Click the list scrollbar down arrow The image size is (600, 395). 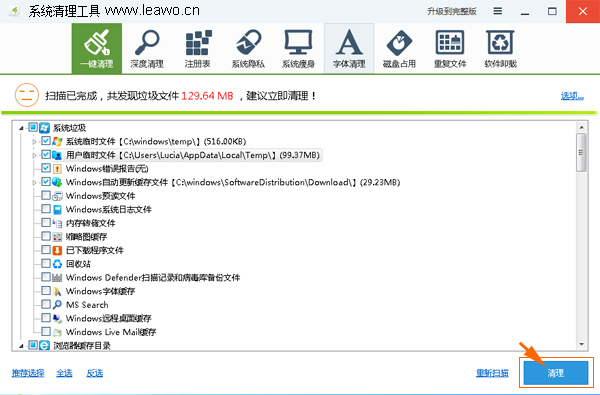pyautogui.click(x=582, y=345)
